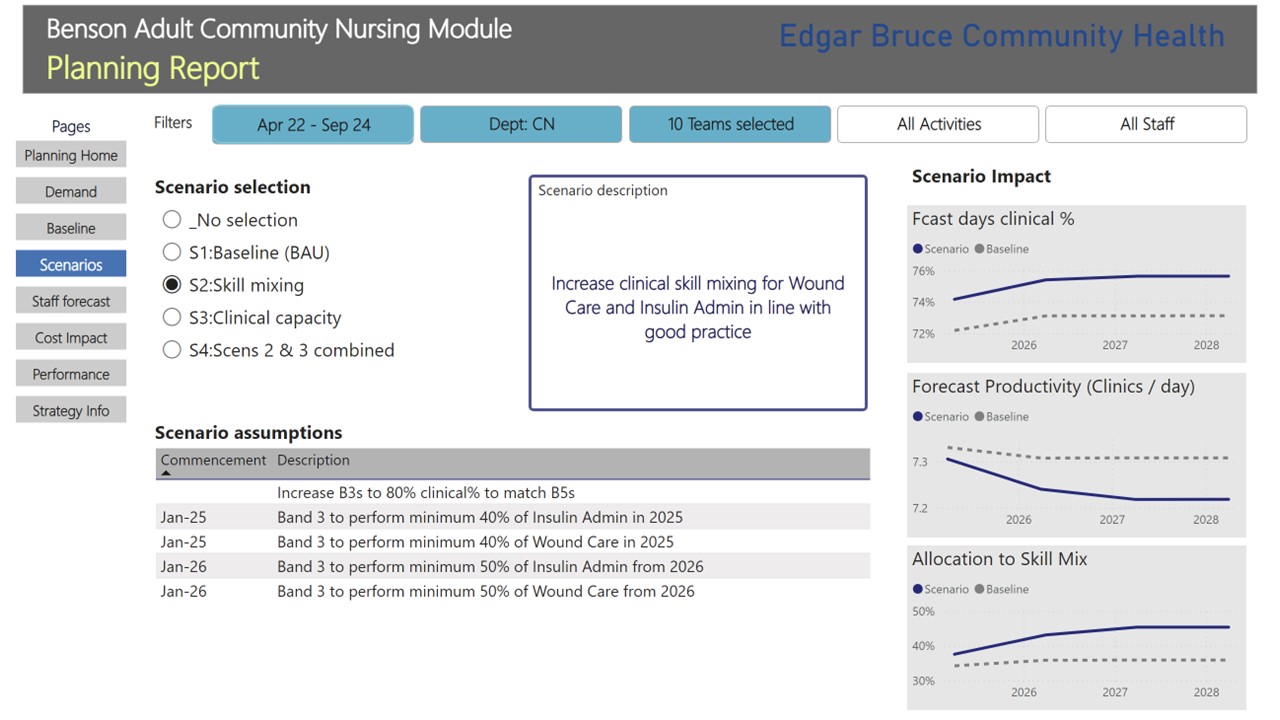Open the Baseline page
The height and width of the screenshot is (720, 1280).
click(x=71, y=228)
